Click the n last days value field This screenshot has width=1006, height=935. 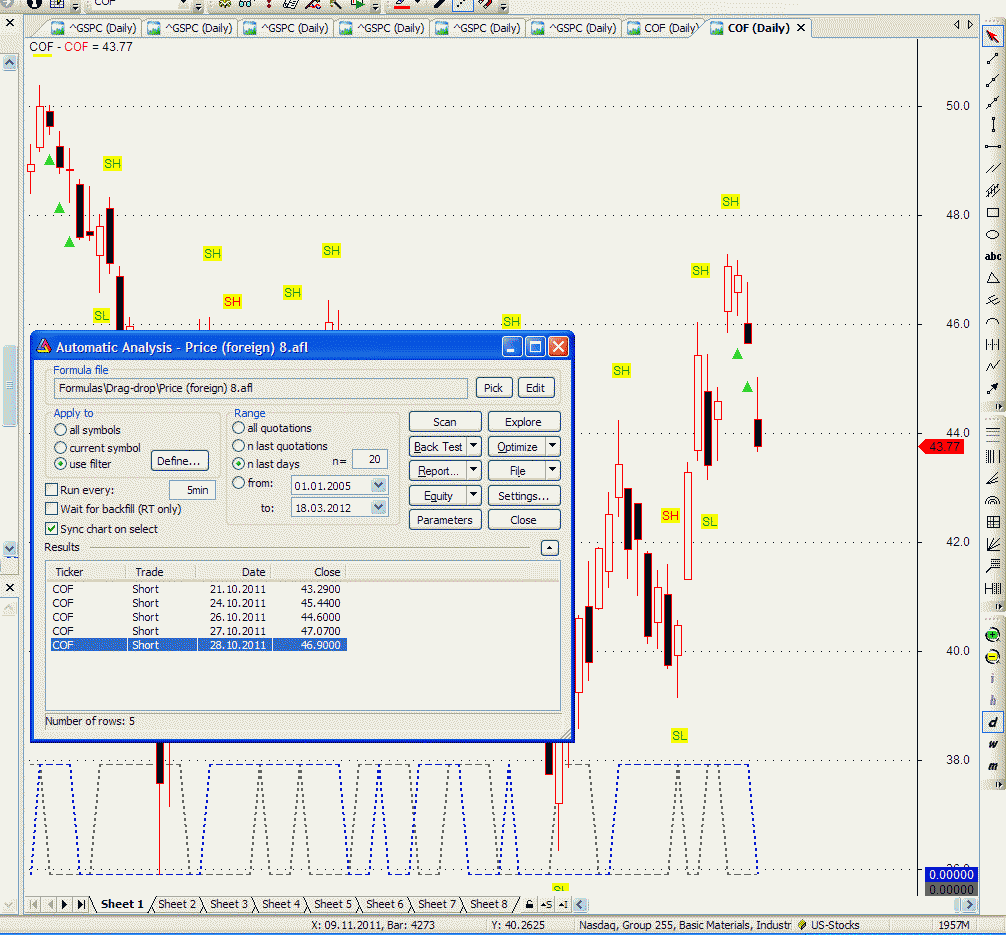[x=370, y=460]
